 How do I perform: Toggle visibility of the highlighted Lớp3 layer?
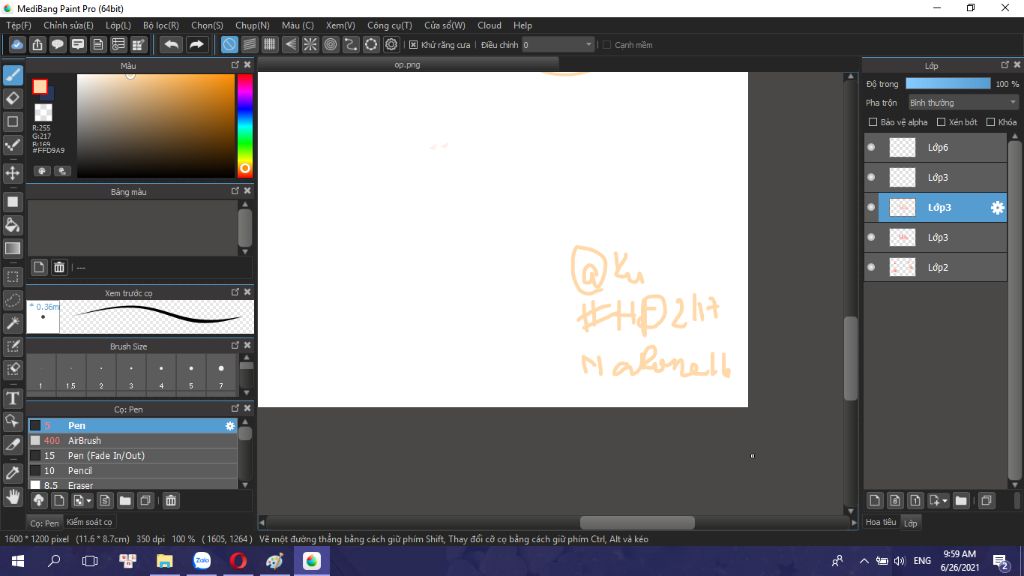tap(871, 207)
